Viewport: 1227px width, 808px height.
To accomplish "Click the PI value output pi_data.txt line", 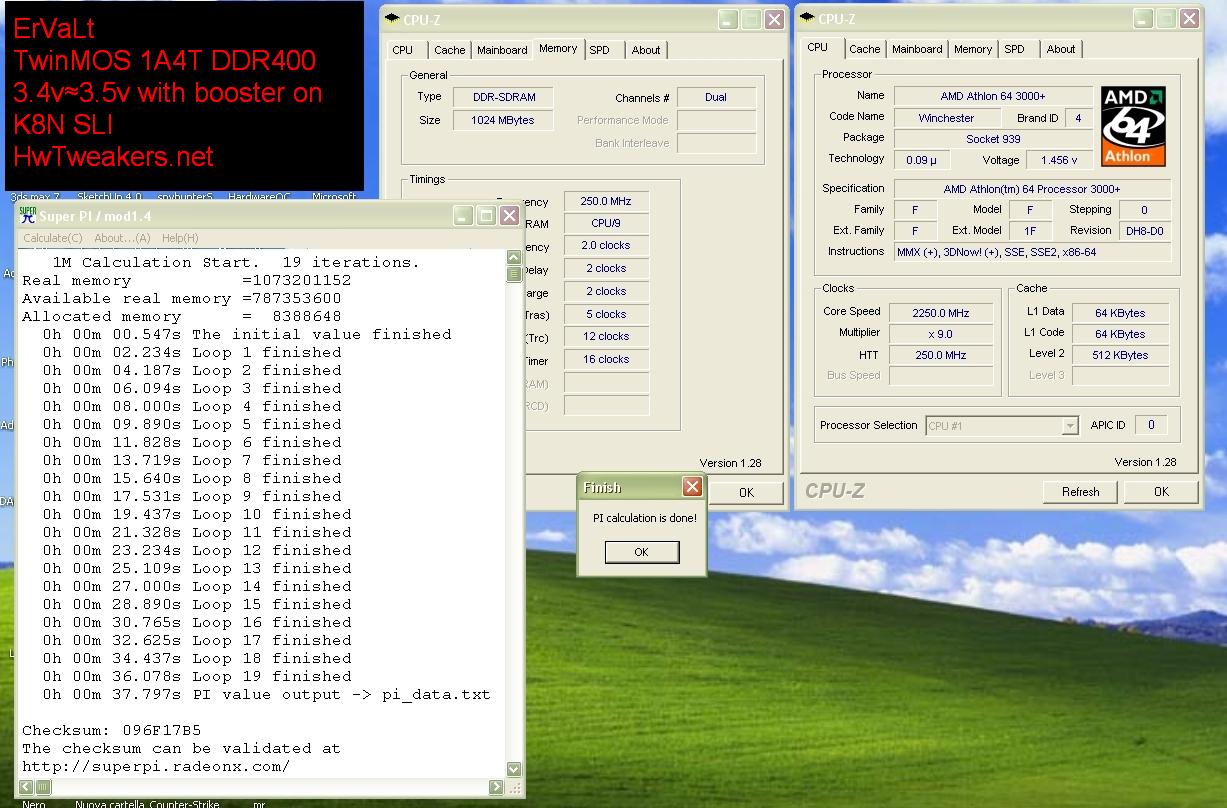I will pos(266,694).
